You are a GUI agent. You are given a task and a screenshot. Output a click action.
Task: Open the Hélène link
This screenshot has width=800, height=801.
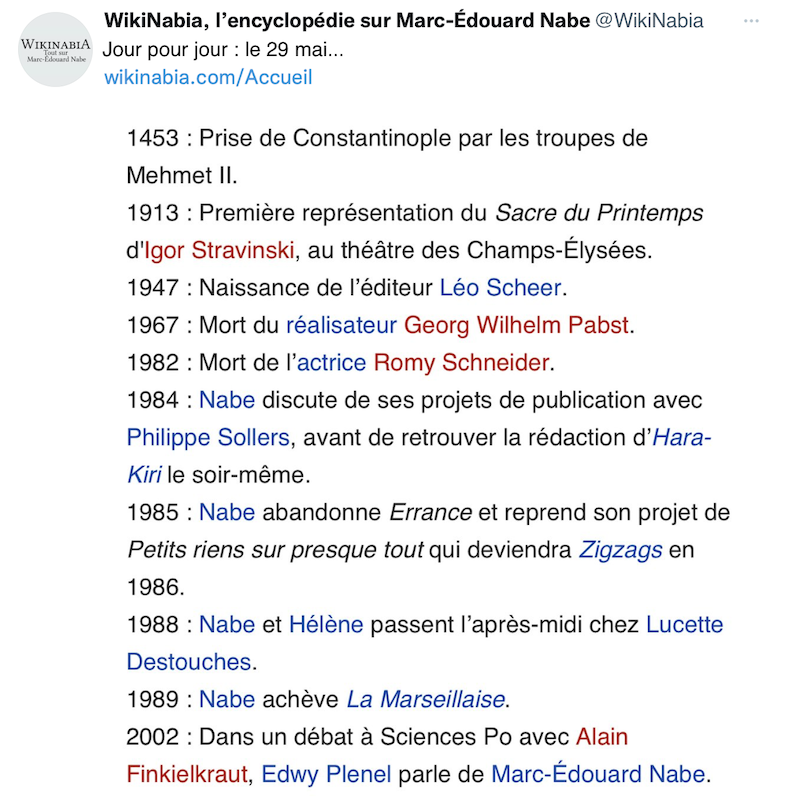click(x=326, y=625)
